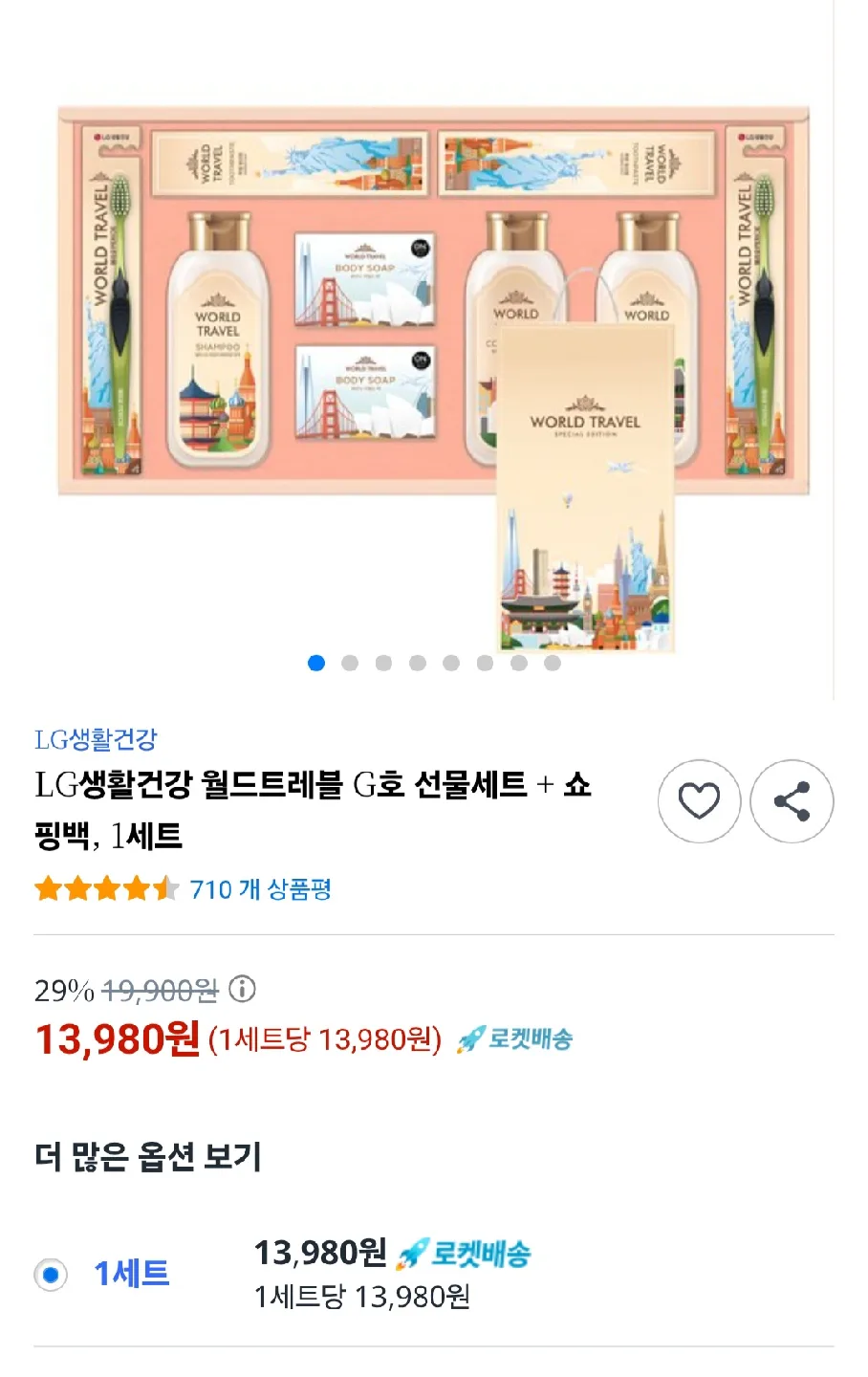Jump to the third image carousel dot
The image size is (868, 1377).
[383, 663]
